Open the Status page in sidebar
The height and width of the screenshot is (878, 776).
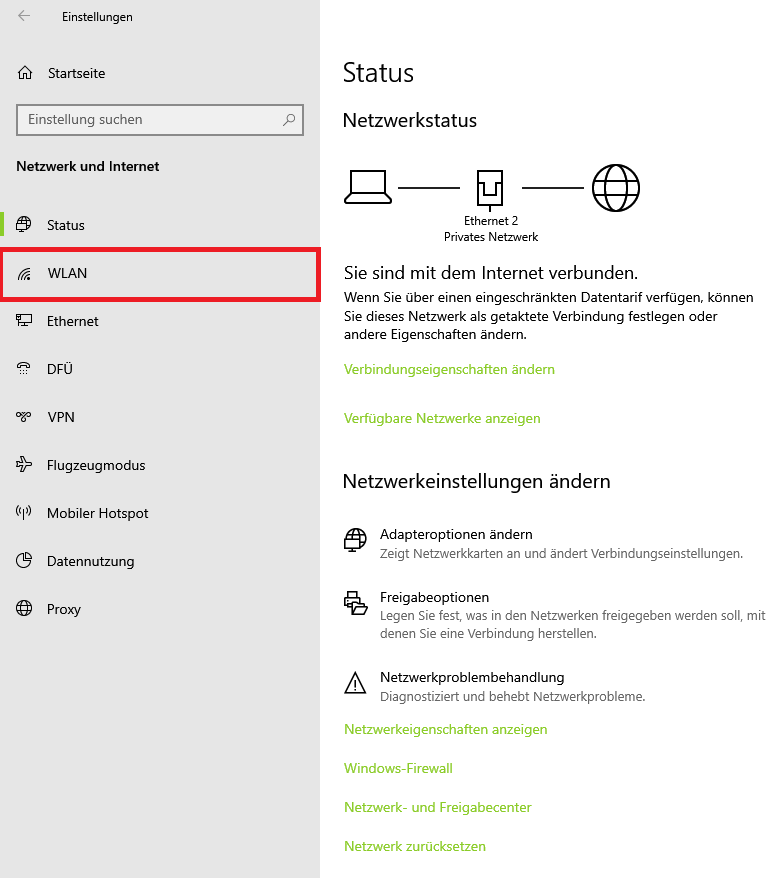click(x=66, y=225)
